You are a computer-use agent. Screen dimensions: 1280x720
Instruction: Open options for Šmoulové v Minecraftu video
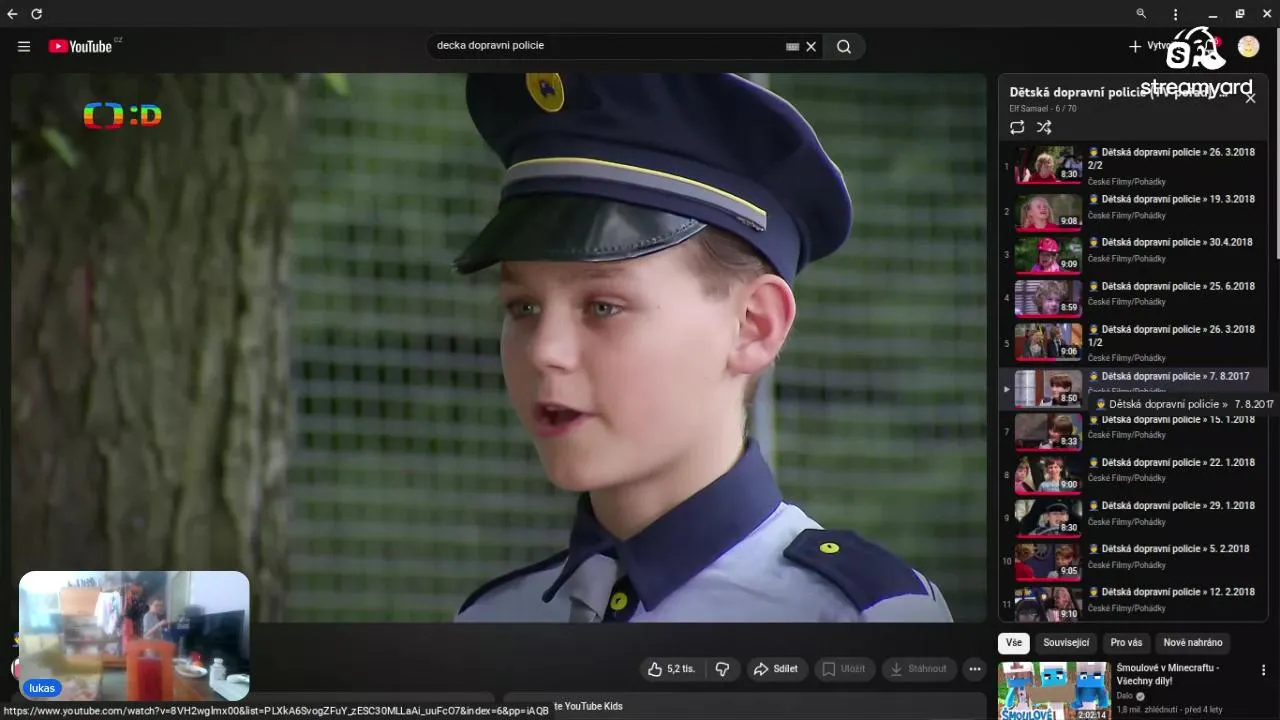[x=1263, y=670]
